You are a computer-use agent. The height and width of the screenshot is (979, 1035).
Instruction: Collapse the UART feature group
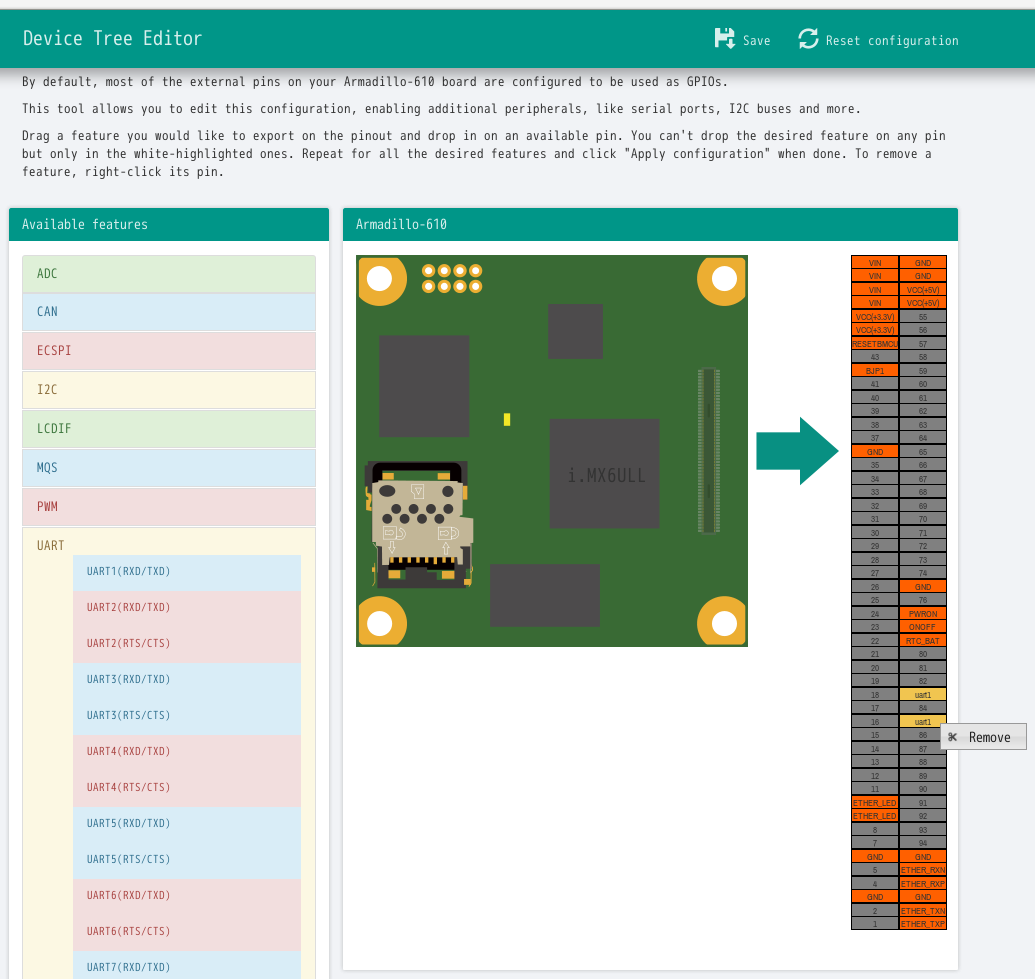click(x=51, y=545)
